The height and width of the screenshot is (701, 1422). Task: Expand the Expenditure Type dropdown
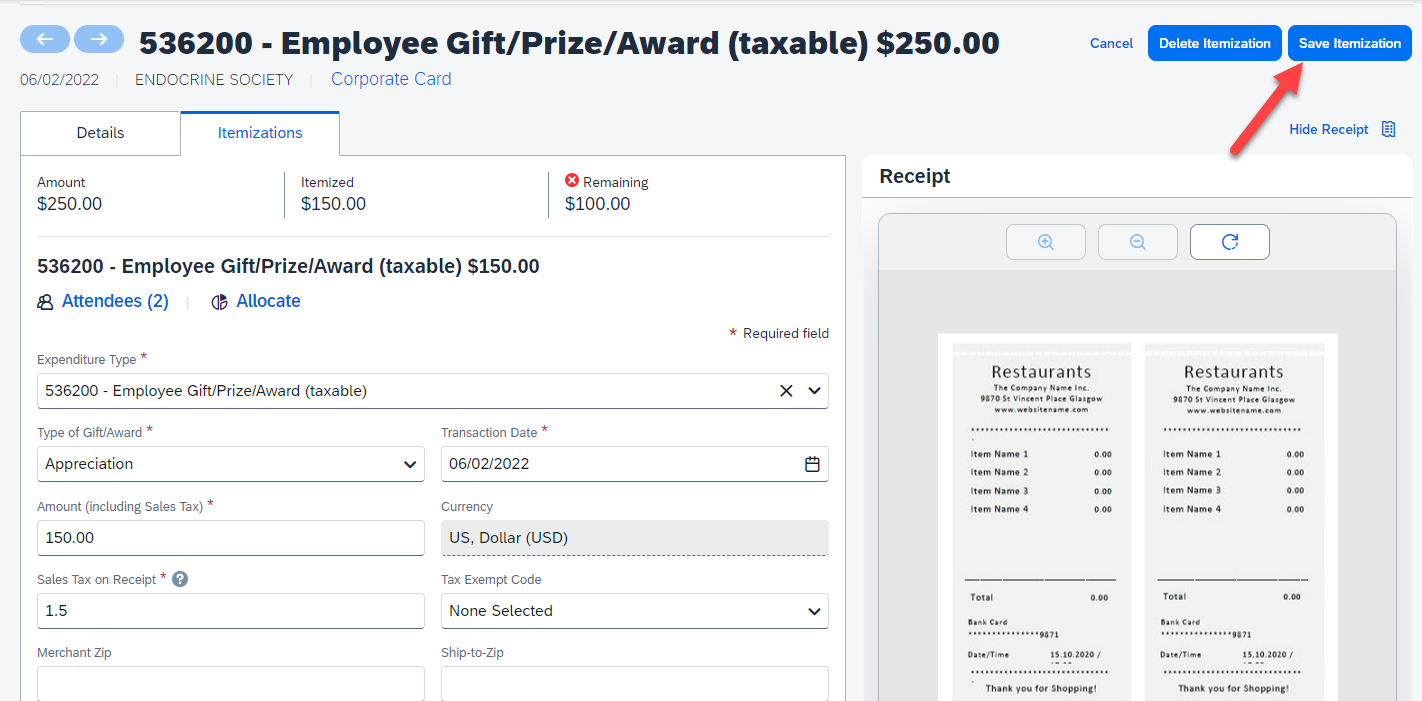tap(814, 391)
